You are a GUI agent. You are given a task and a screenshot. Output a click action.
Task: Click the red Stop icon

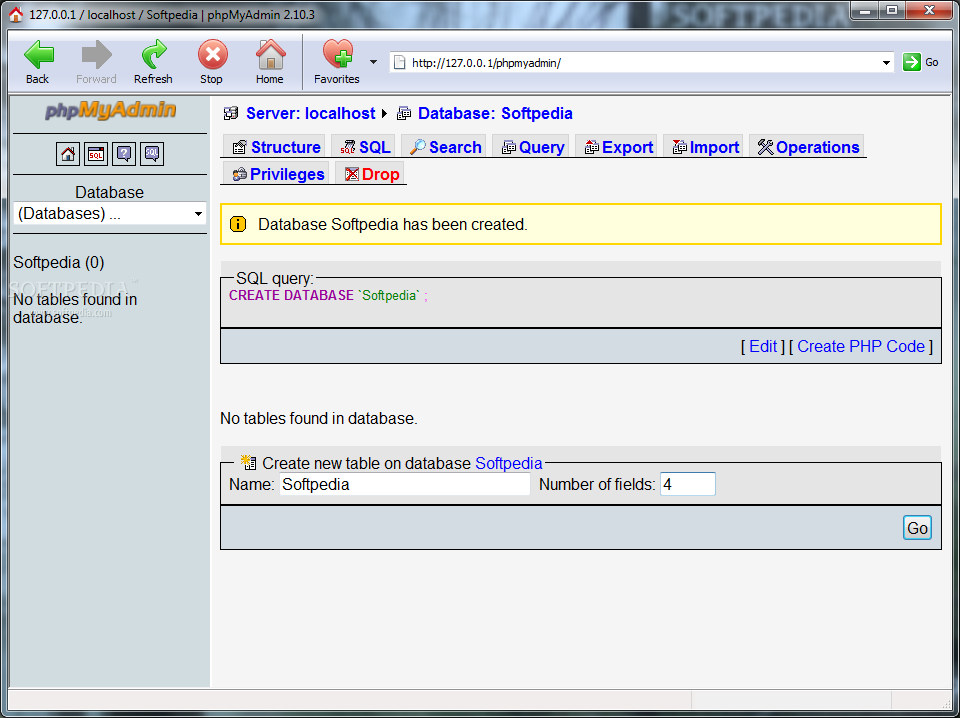pyautogui.click(x=212, y=55)
